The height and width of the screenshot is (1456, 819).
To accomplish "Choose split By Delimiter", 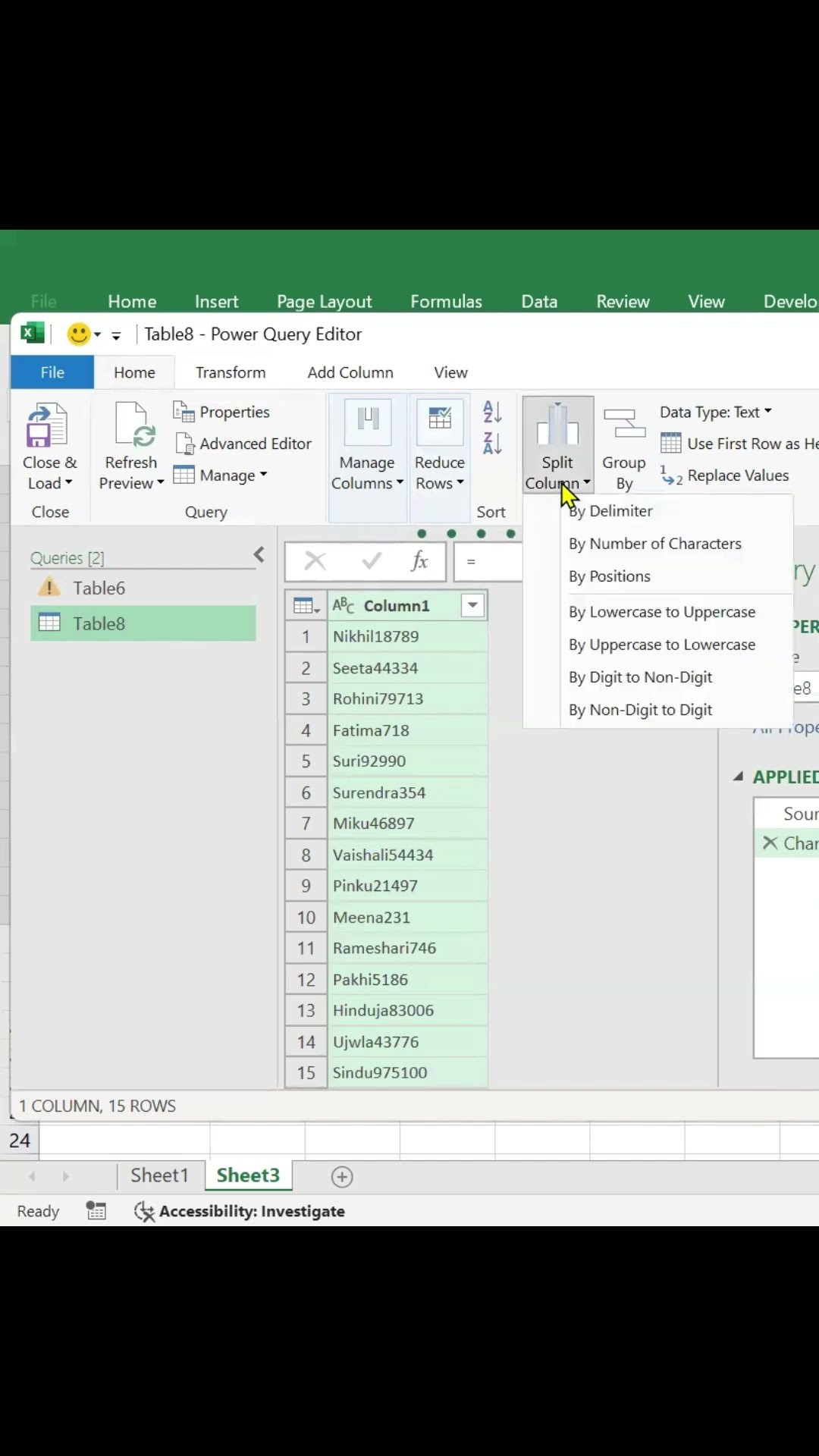I will [x=610, y=511].
